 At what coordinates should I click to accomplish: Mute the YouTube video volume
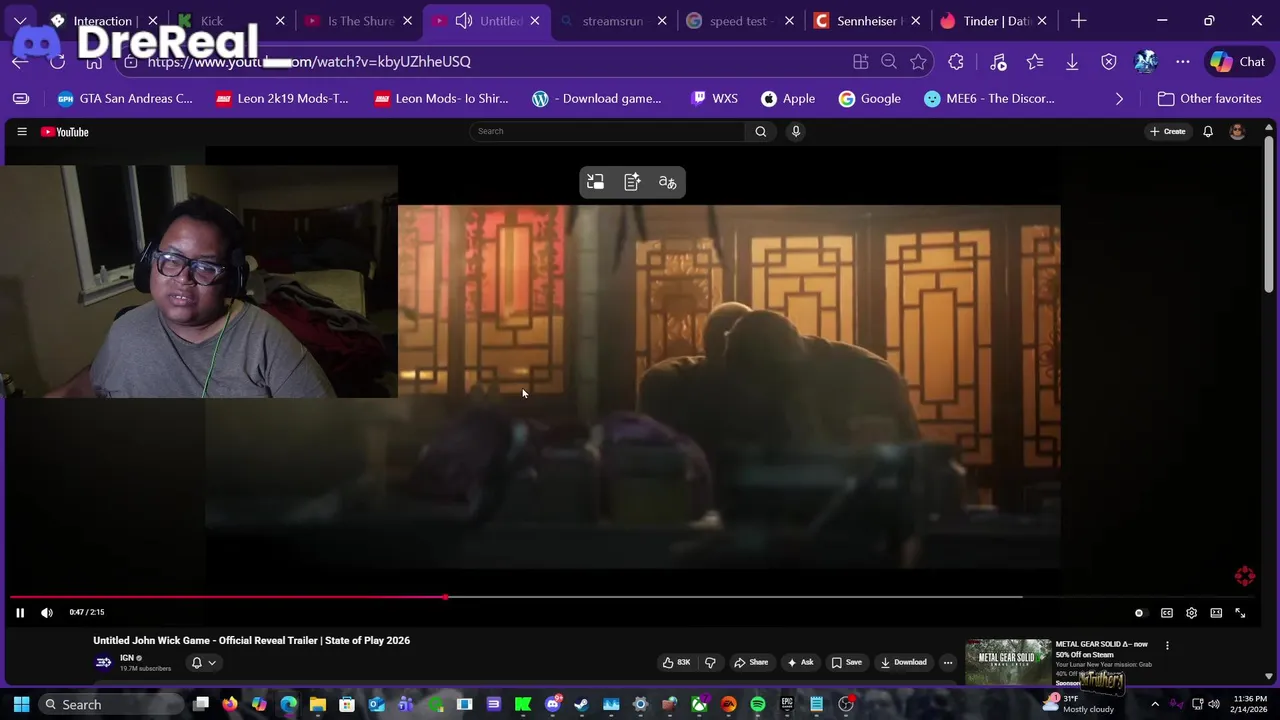point(46,613)
